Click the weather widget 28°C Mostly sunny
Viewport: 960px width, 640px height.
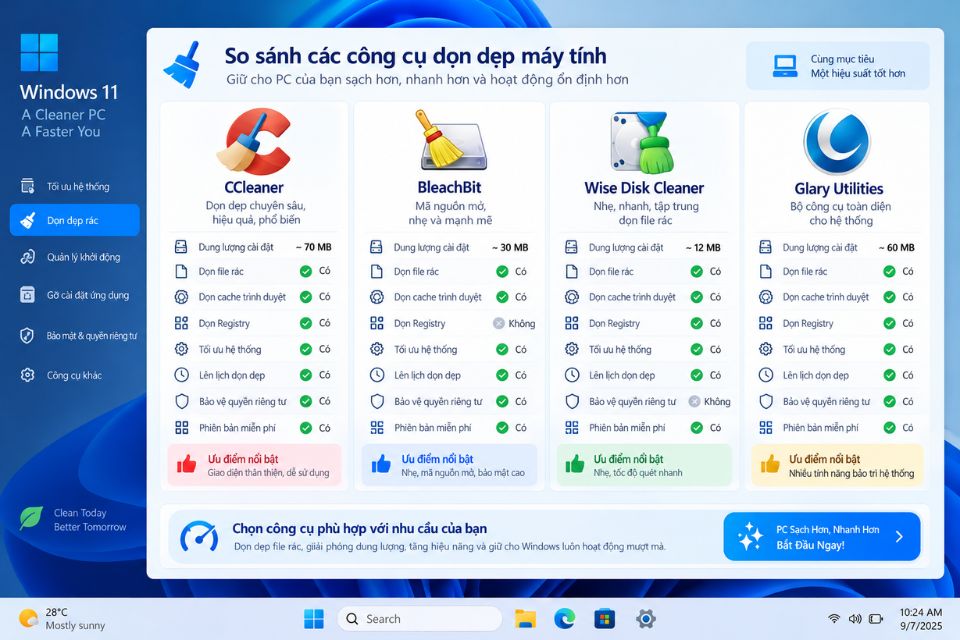click(61, 619)
